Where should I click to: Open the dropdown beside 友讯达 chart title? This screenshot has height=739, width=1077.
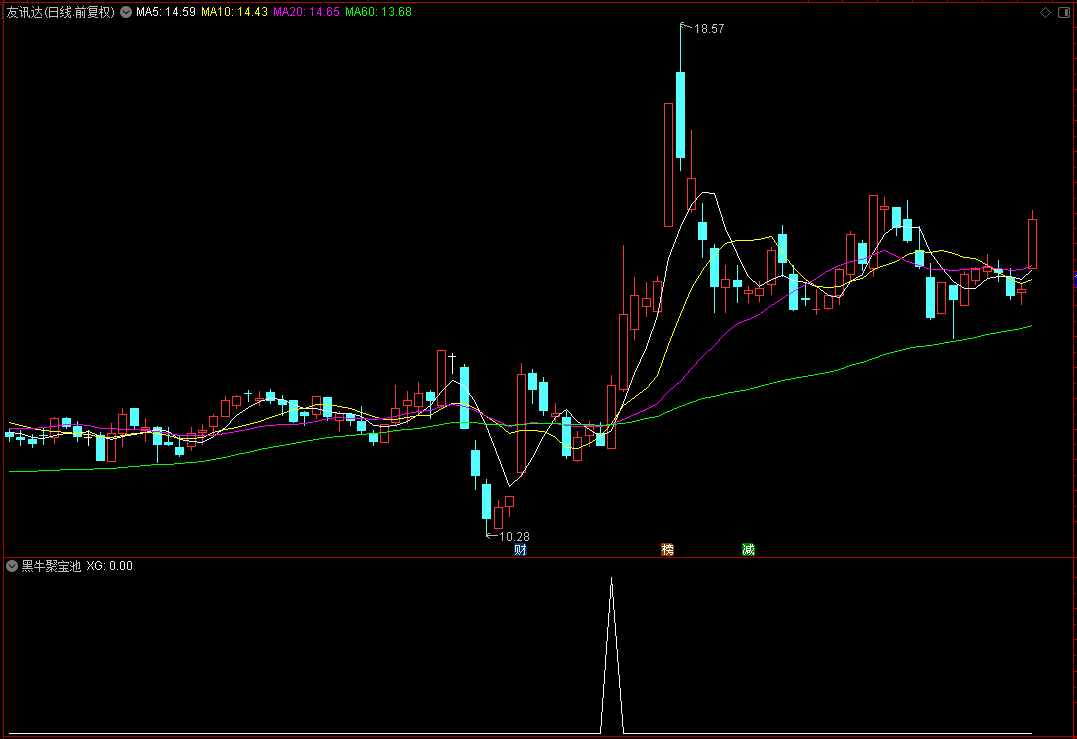(126, 12)
